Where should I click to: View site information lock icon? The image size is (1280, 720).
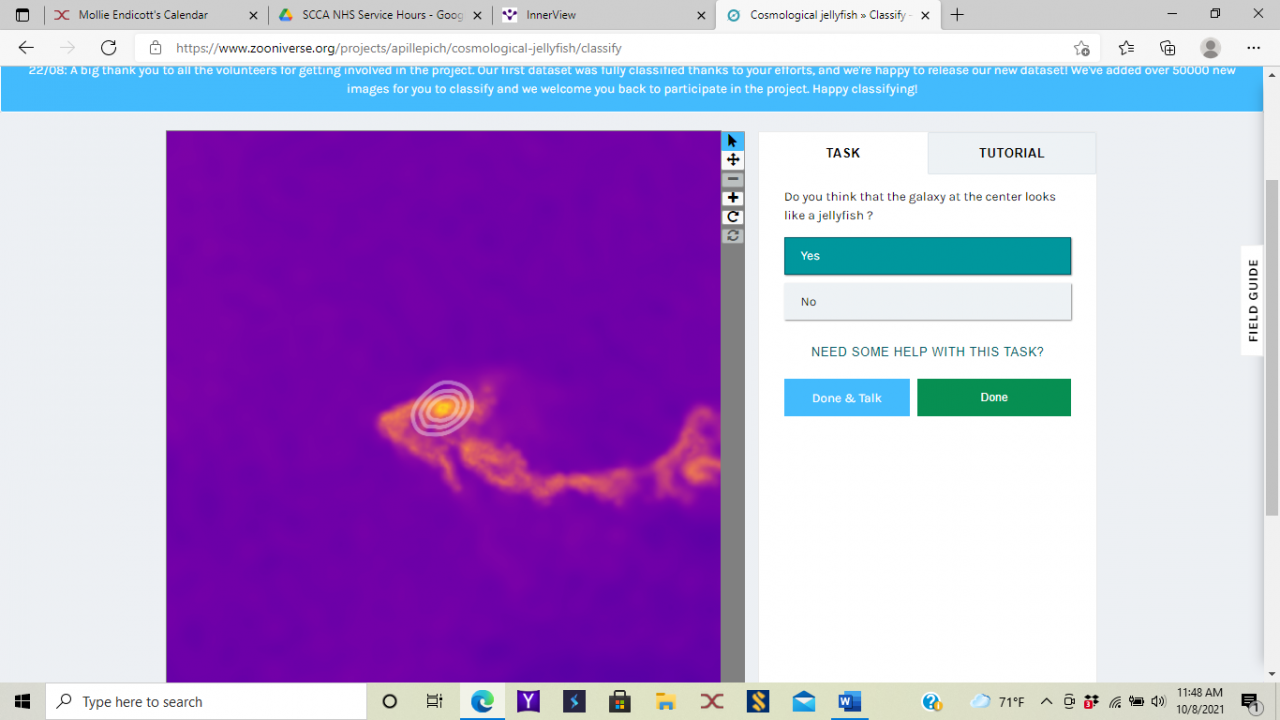(x=155, y=48)
